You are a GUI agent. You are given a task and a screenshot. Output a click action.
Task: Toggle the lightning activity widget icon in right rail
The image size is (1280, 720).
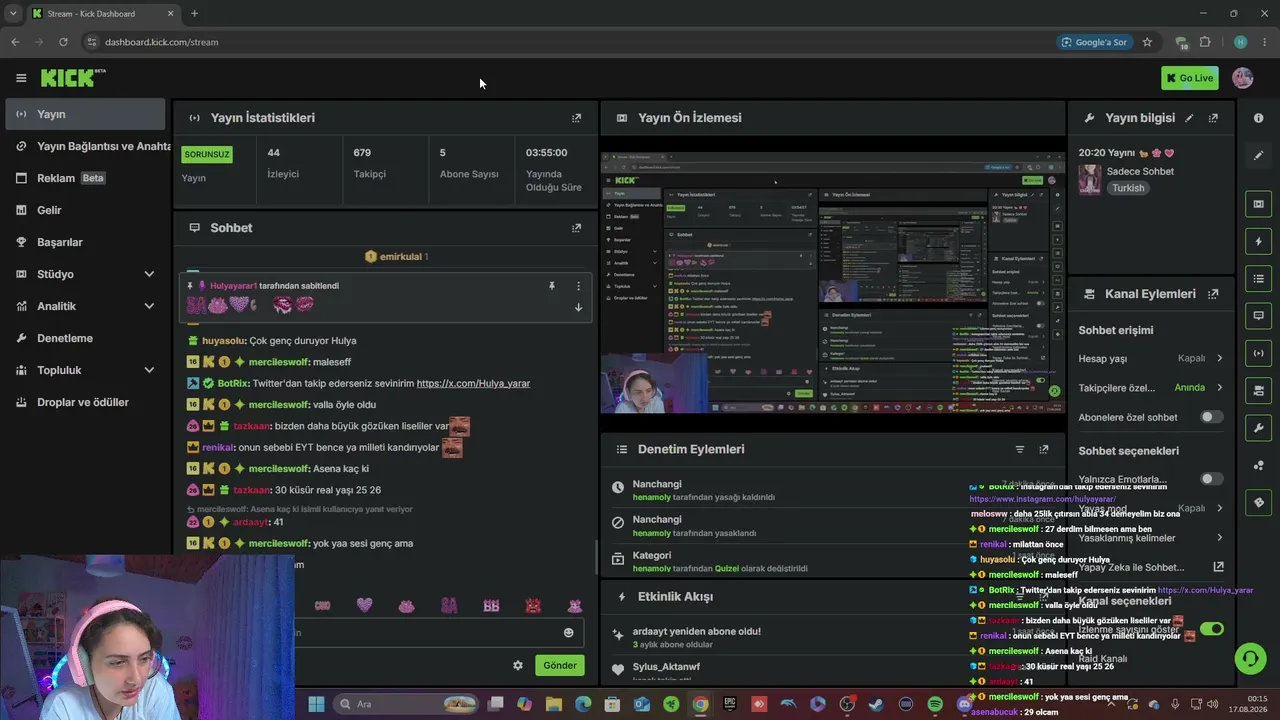click(1258, 241)
